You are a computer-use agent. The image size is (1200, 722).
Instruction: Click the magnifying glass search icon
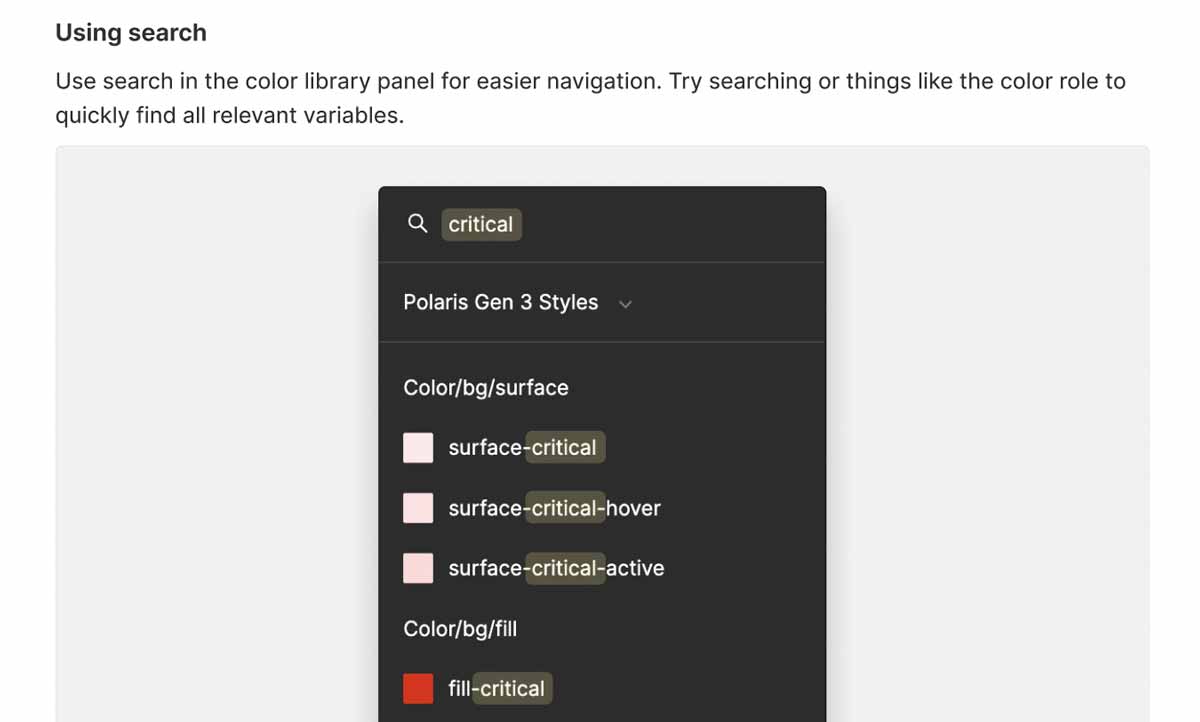click(x=418, y=224)
